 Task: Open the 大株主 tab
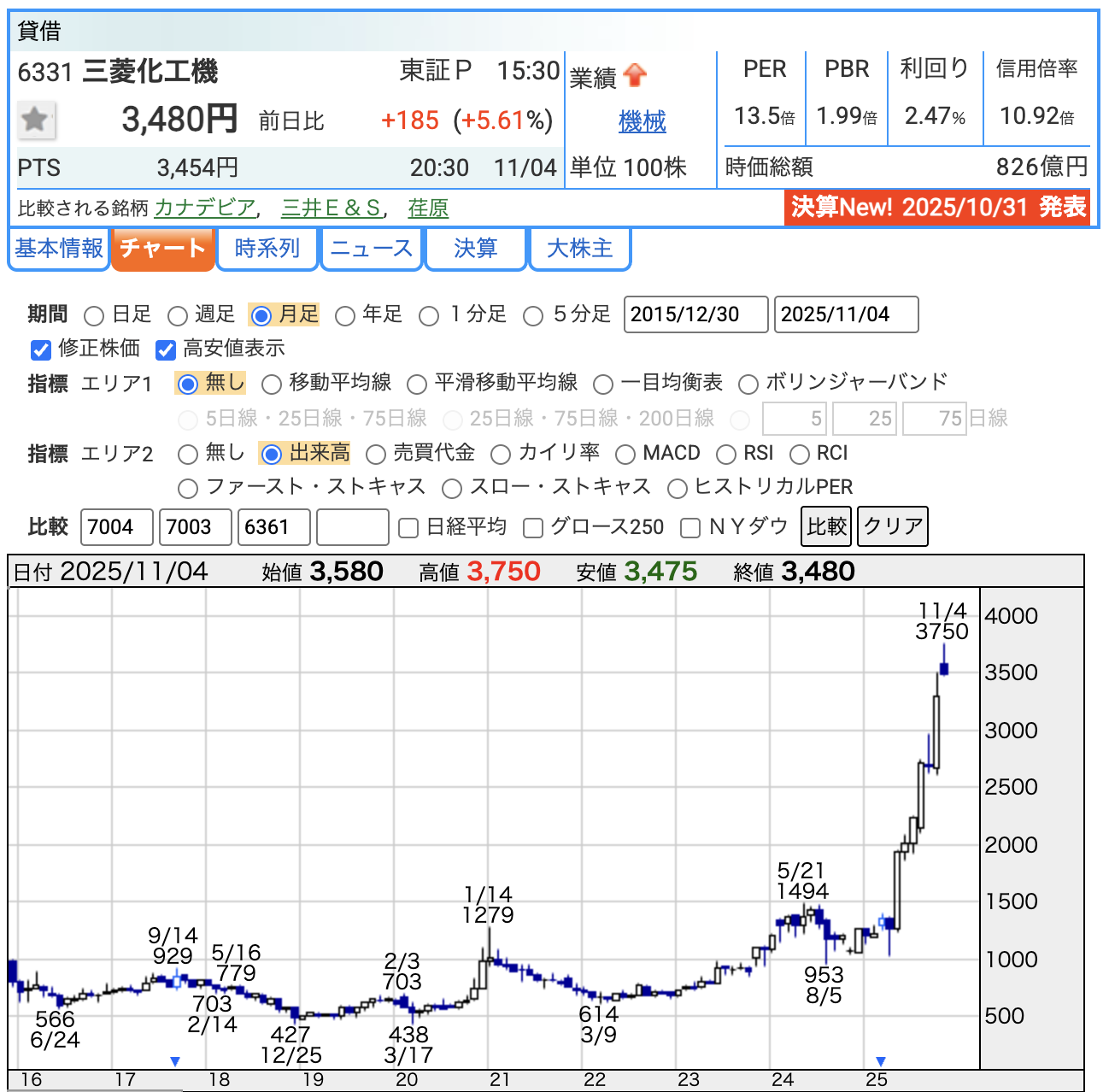pos(579,249)
